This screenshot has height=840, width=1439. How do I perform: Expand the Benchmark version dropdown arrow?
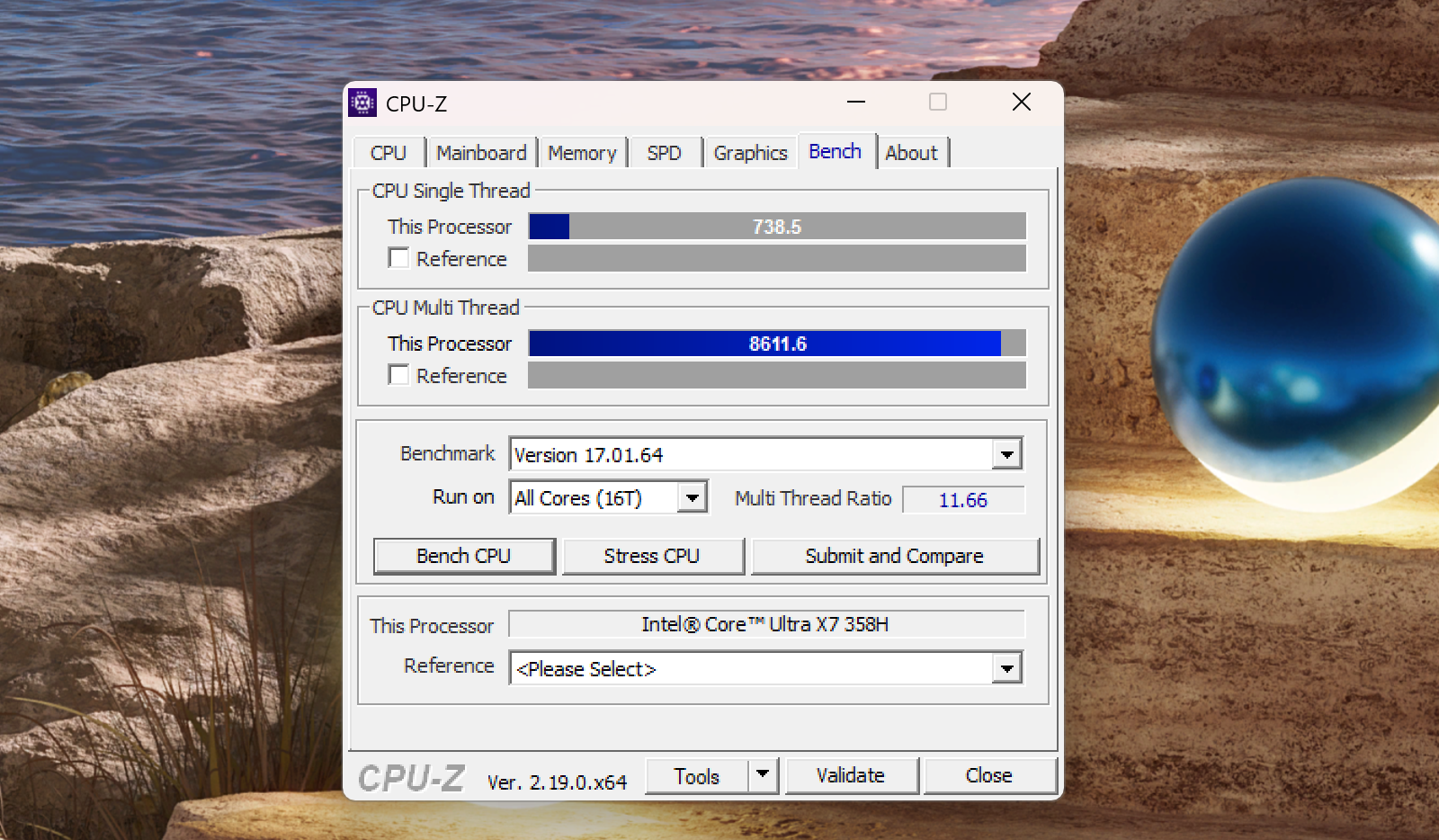coord(1007,454)
